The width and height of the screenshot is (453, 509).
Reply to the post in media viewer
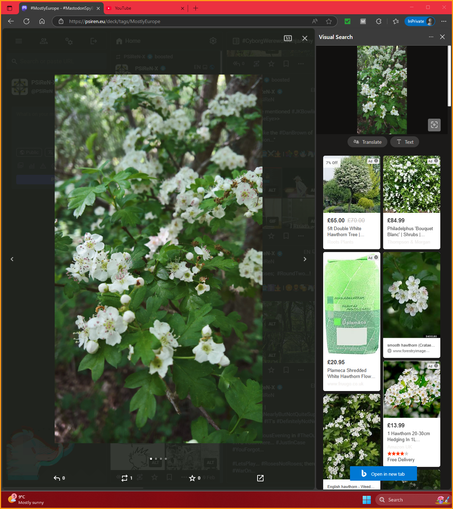[x=59, y=478]
